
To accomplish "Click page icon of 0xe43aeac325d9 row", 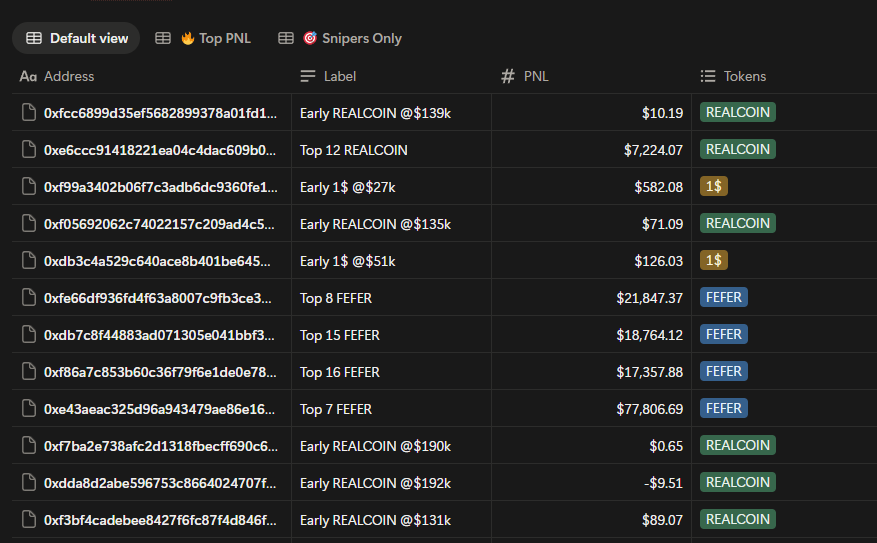I will (x=29, y=408).
